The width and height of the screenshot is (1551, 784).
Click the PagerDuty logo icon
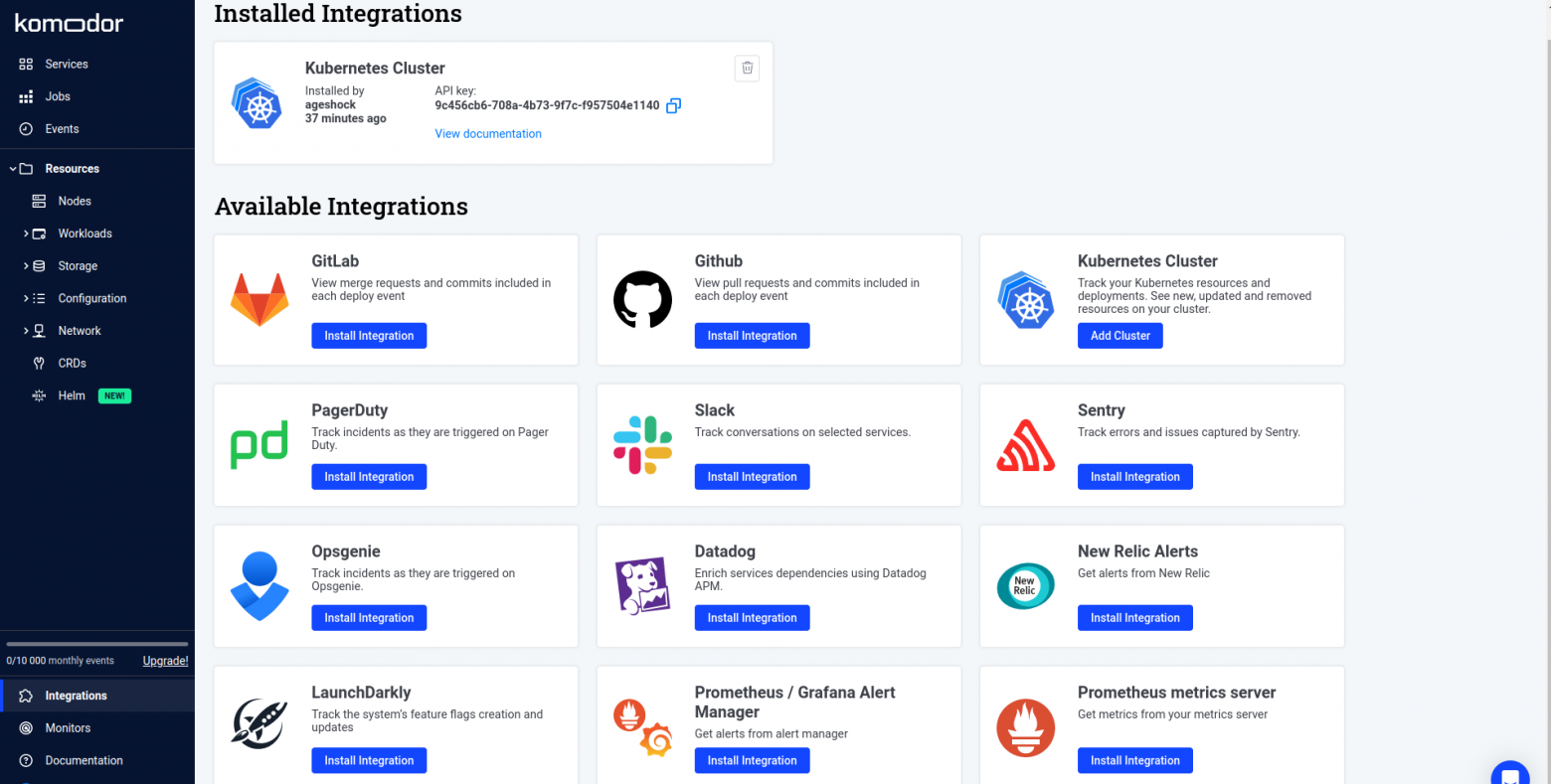pyautogui.click(x=259, y=445)
